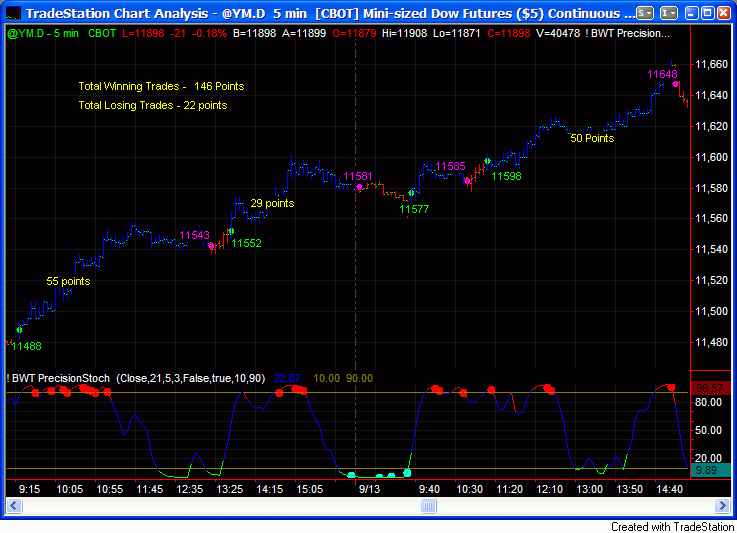737x533 pixels.
Task: Select the '@YM.D - 5 min' symbol label
Action: pos(43,33)
